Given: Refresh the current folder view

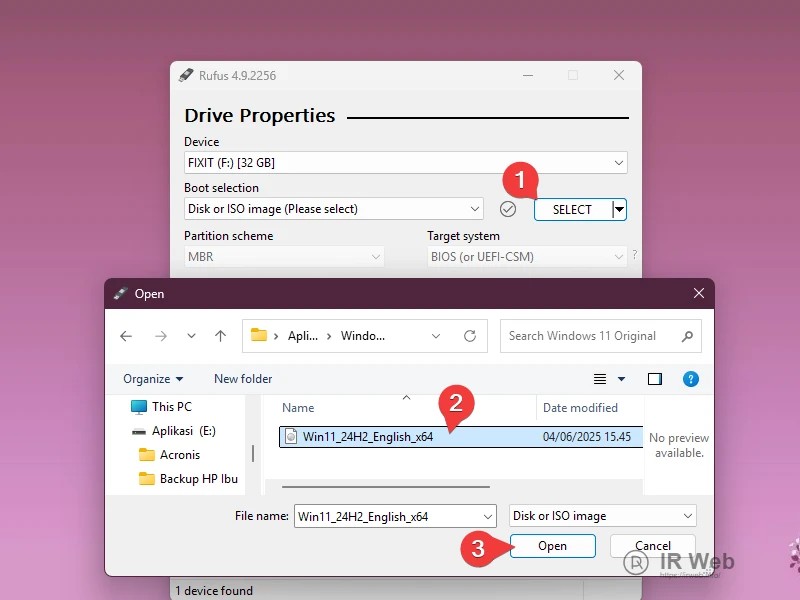Looking at the screenshot, I should pos(469,336).
